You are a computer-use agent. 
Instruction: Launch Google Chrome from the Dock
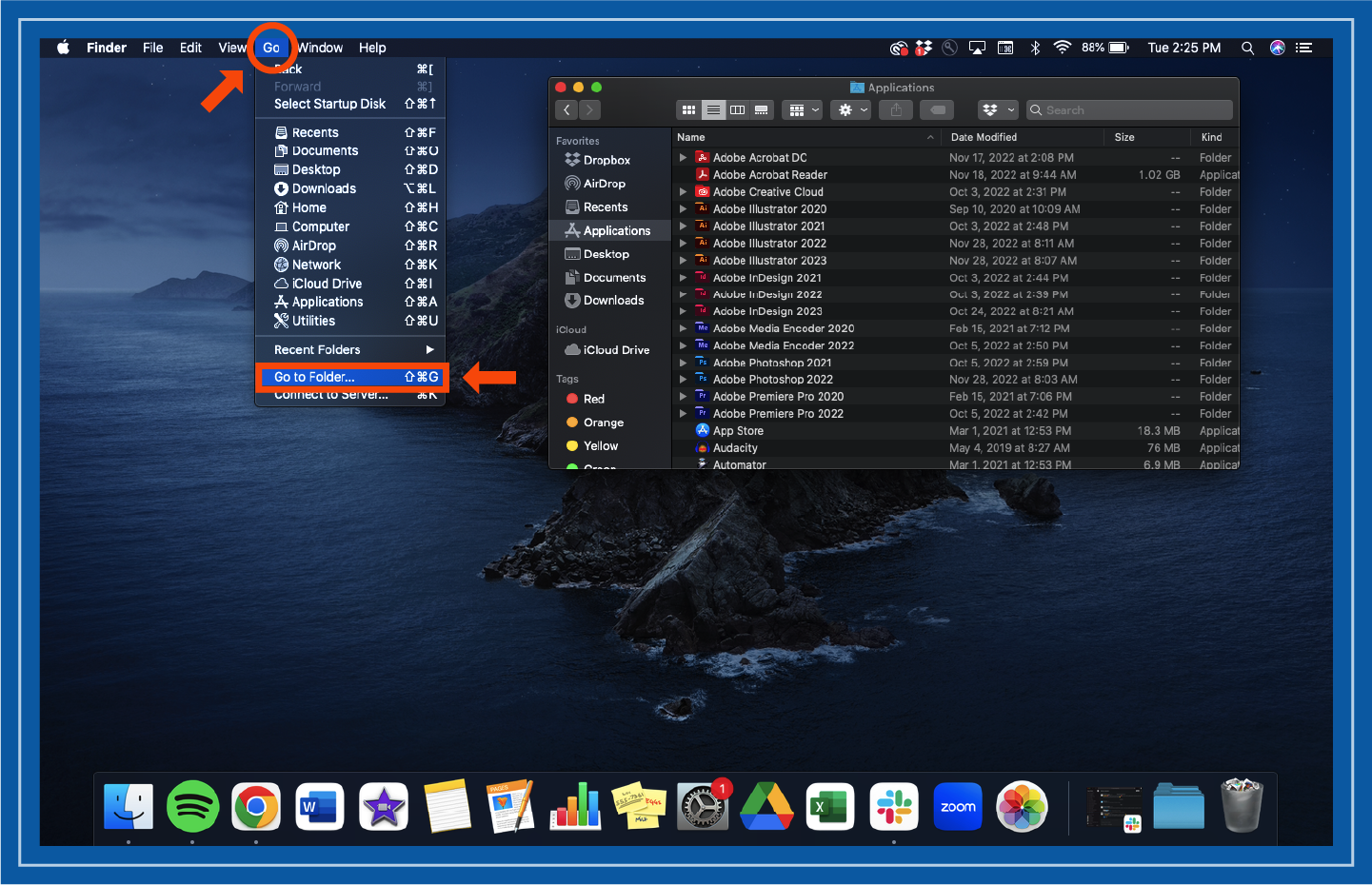pos(256,807)
